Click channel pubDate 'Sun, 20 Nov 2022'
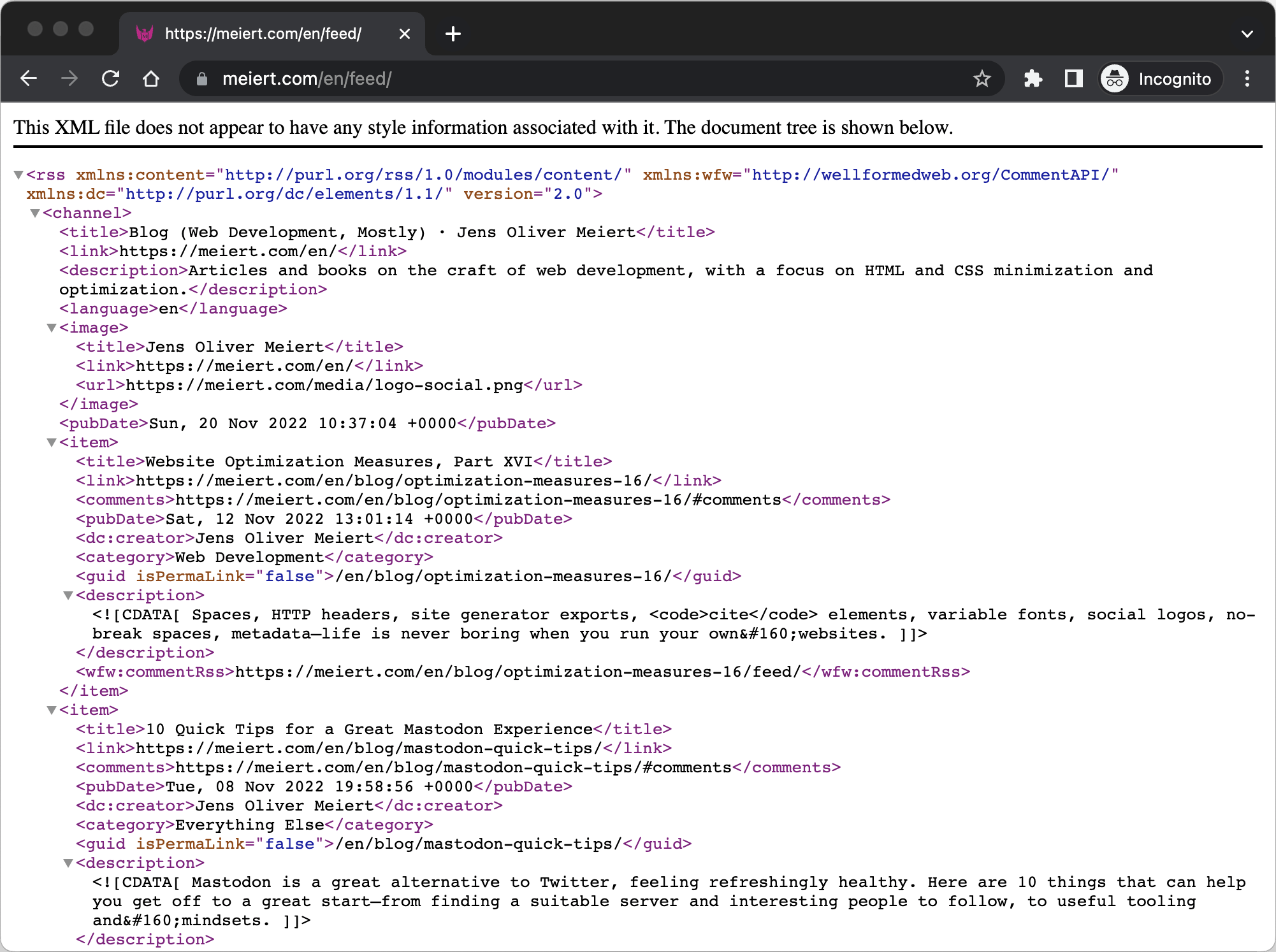 [307, 423]
